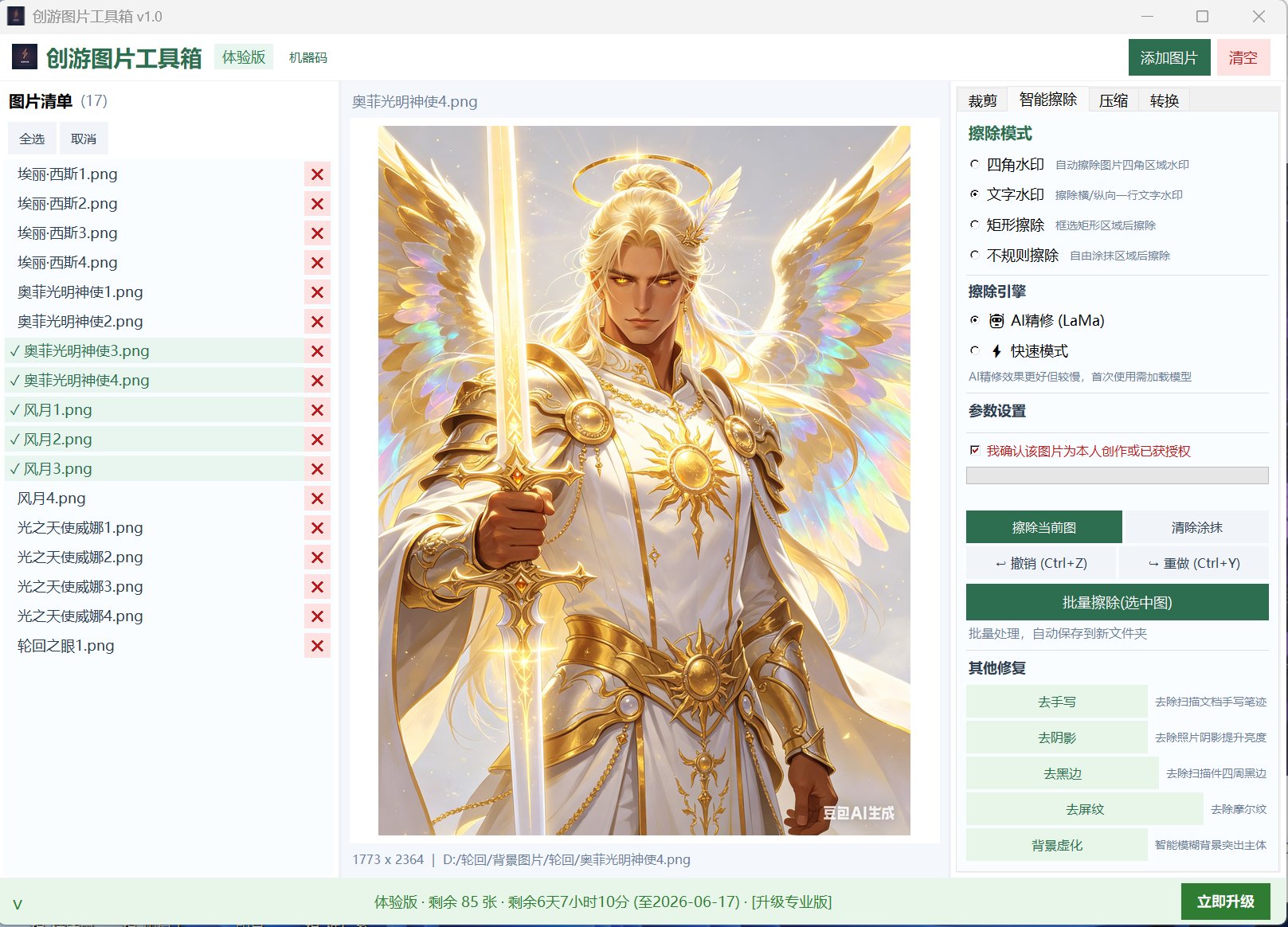Select 风月4.png in the image list
Image resolution: width=1288 pixels, height=927 pixels.
pyautogui.click(x=155, y=499)
